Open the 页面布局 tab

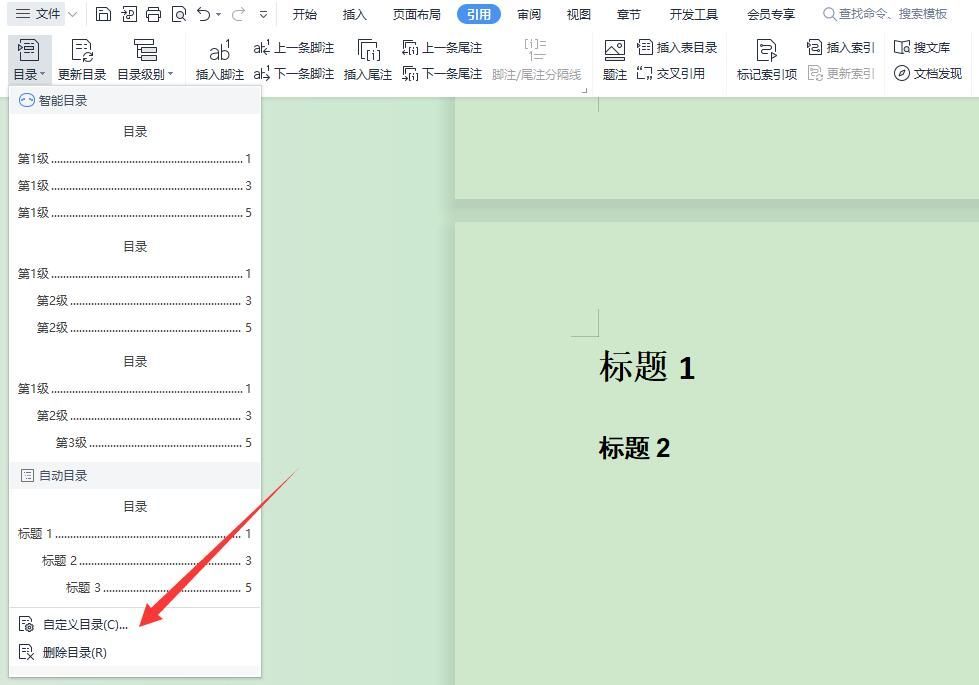(x=416, y=14)
